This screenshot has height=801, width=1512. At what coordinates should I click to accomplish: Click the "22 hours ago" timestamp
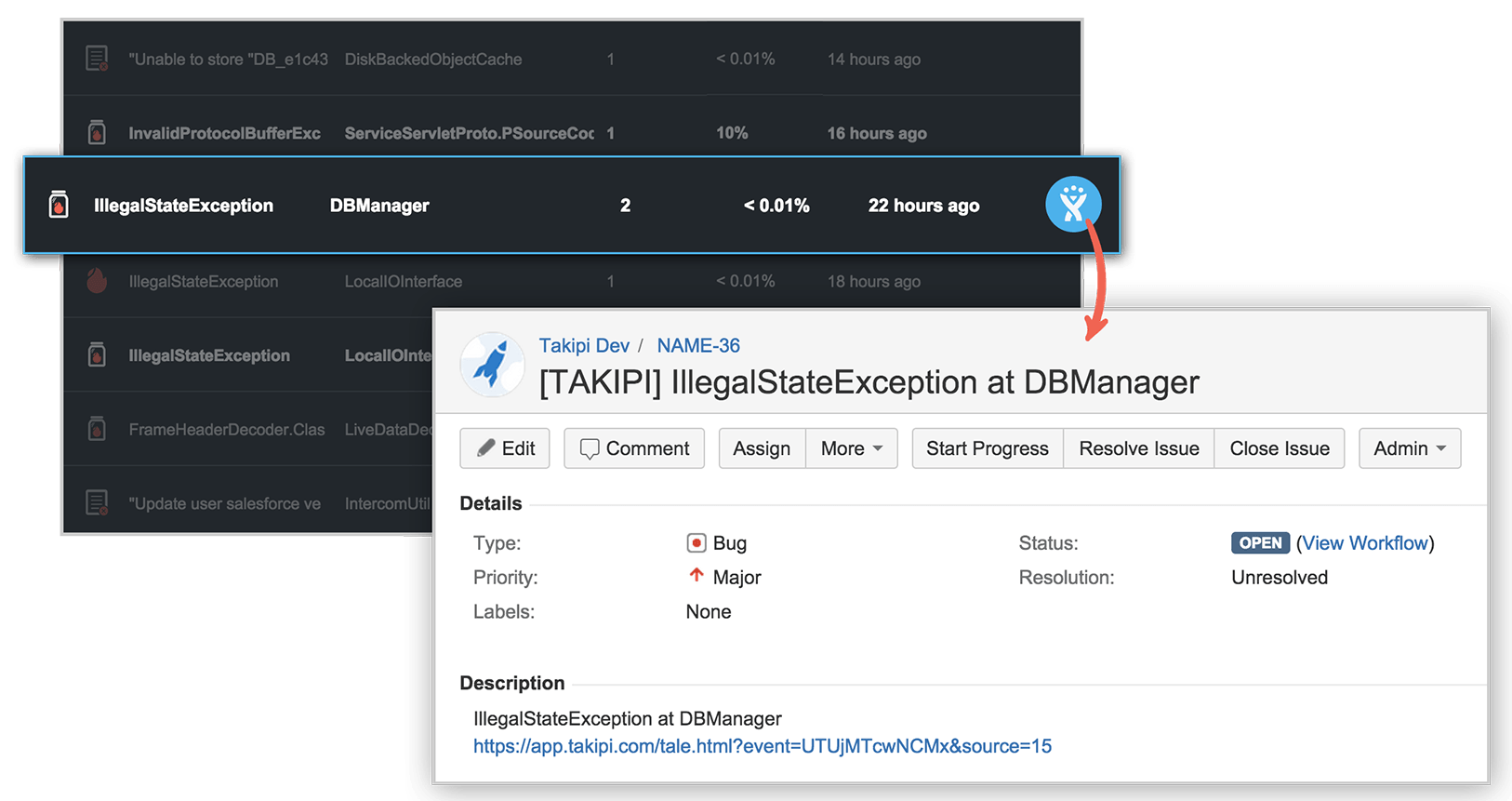923,206
